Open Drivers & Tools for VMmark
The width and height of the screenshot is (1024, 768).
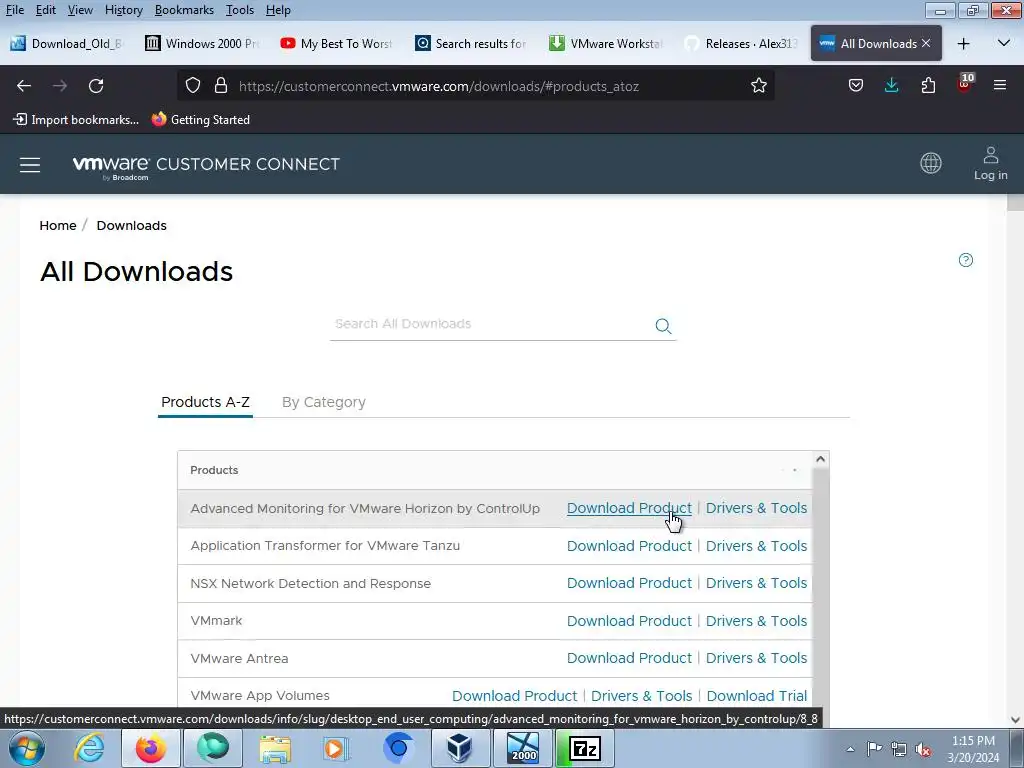[x=756, y=621]
